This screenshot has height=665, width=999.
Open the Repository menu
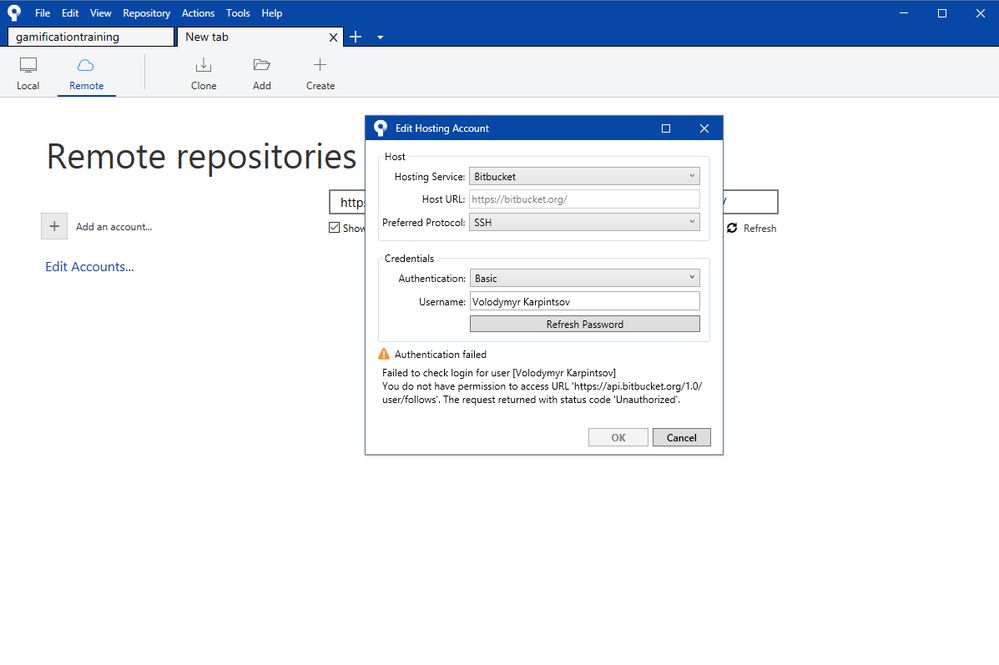point(147,13)
